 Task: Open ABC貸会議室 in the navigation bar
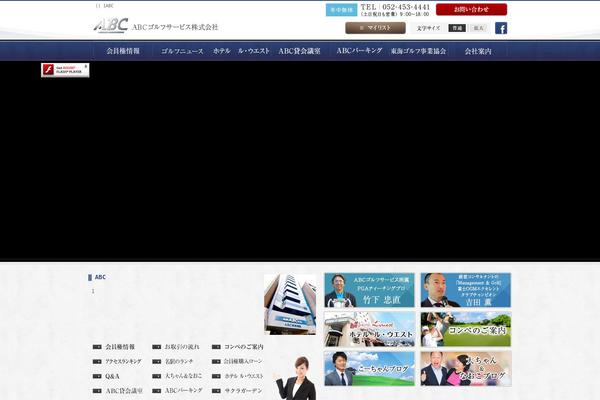(x=300, y=51)
